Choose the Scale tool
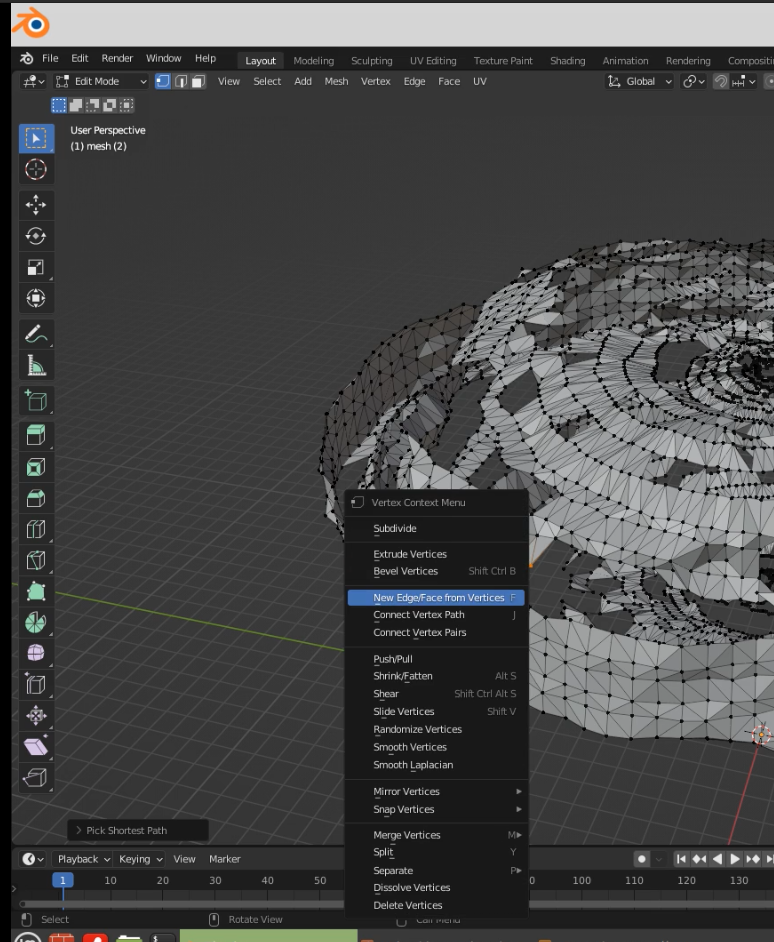Image resolution: width=774 pixels, height=942 pixels. point(36,267)
